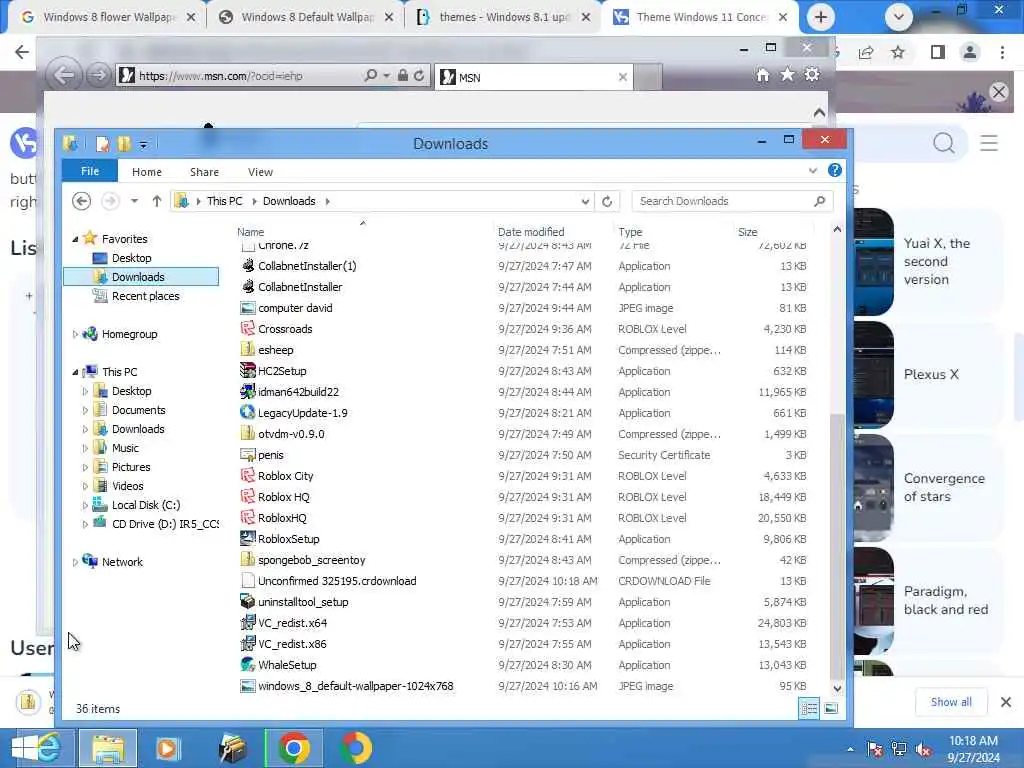The height and width of the screenshot is (768, 1024).
Task: Open the Home ribbon tab
Action: 146,172
